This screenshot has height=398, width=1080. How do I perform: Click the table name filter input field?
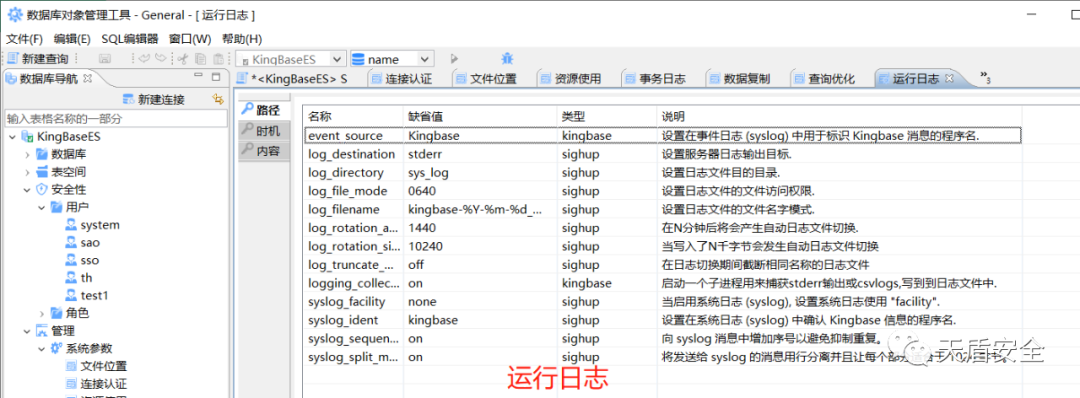tap(116, 118)
